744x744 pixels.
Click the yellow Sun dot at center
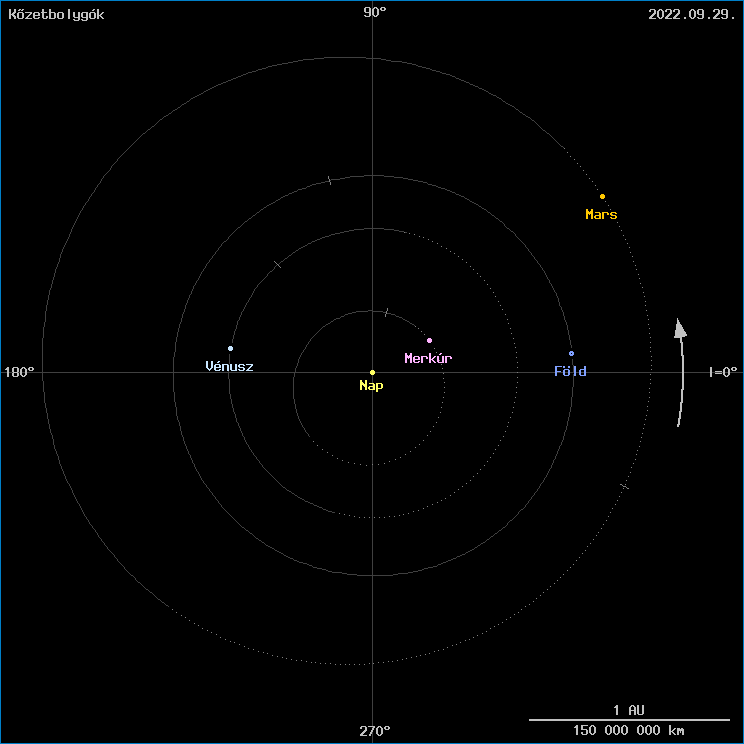pyautogui.click(x=372, y=372)
